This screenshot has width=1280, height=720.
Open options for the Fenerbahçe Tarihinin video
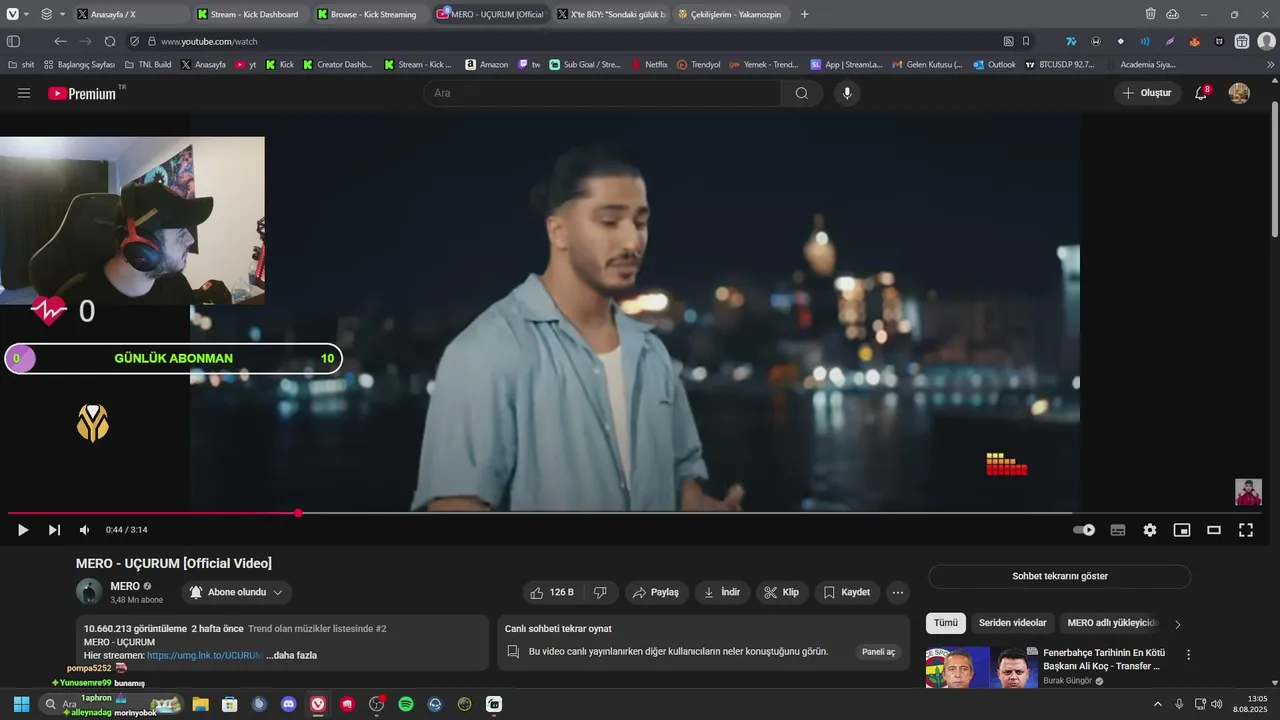click(1188, 655)
